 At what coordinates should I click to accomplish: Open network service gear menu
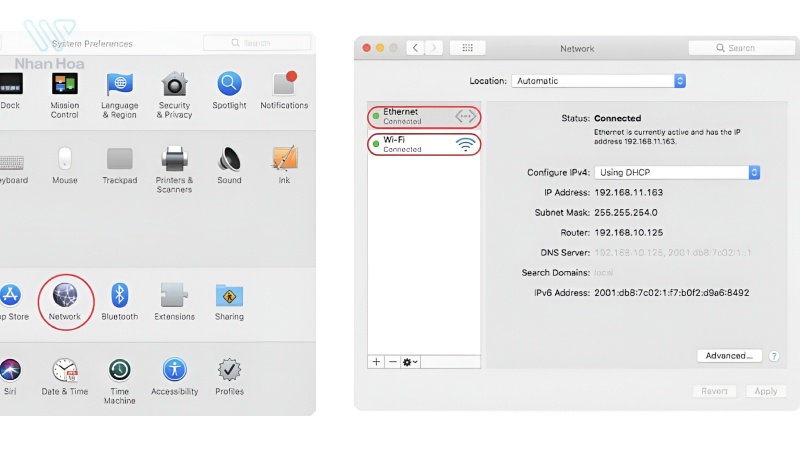coord(410,362)
